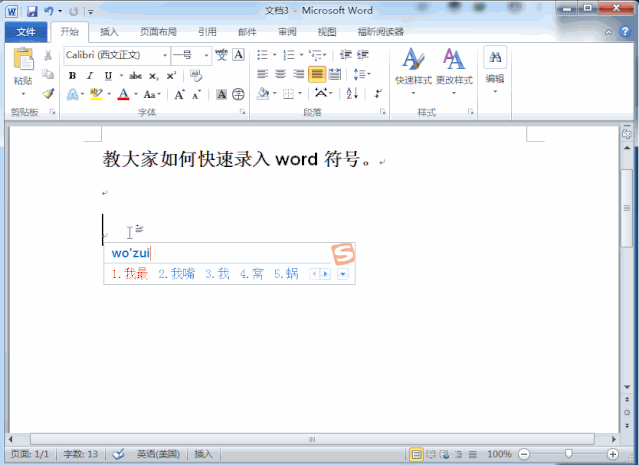Toggle character shading A
The image size is (639, 465).
click(221, 95)
